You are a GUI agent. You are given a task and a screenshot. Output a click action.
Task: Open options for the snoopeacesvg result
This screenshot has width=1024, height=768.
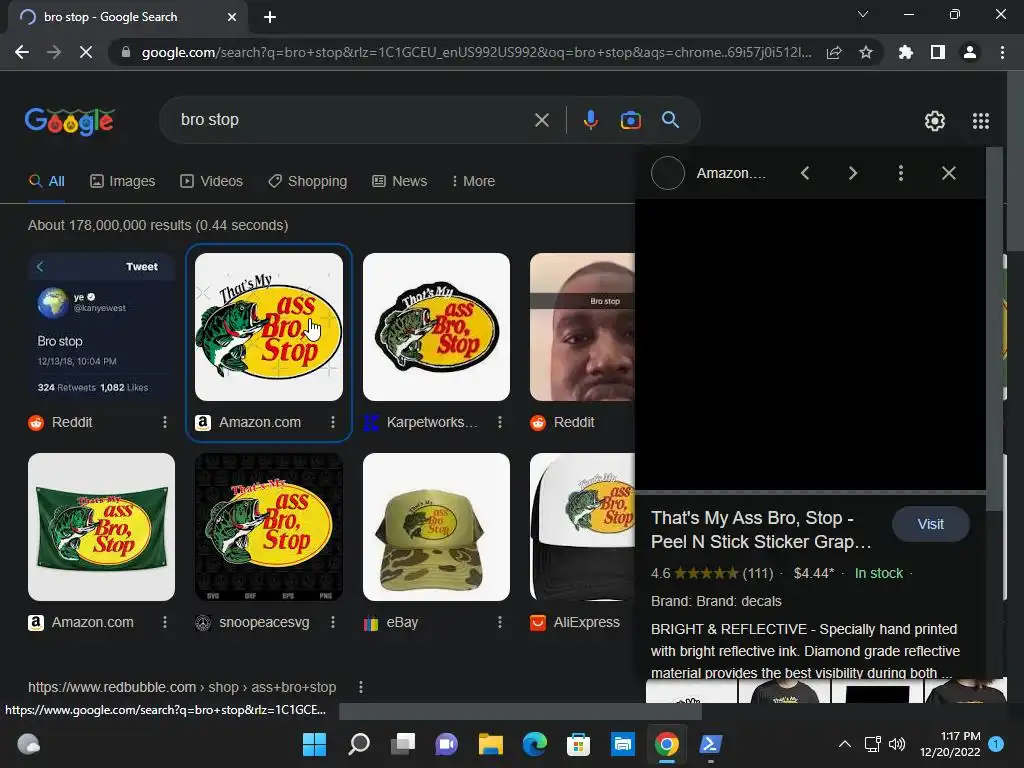tap(332, 622)
